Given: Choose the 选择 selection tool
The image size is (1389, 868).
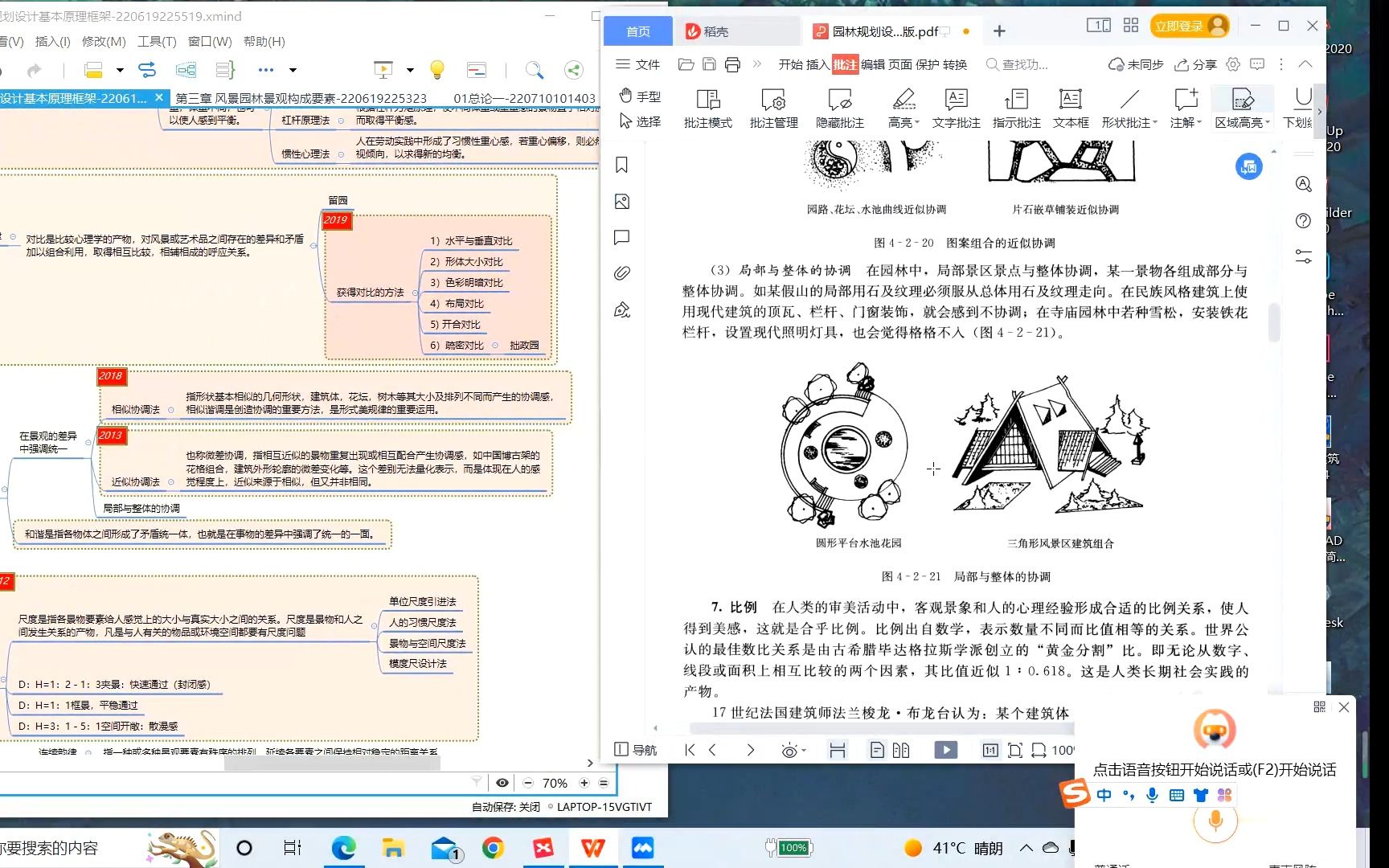Looking at the screenshot, I should (x=640, y=121).
